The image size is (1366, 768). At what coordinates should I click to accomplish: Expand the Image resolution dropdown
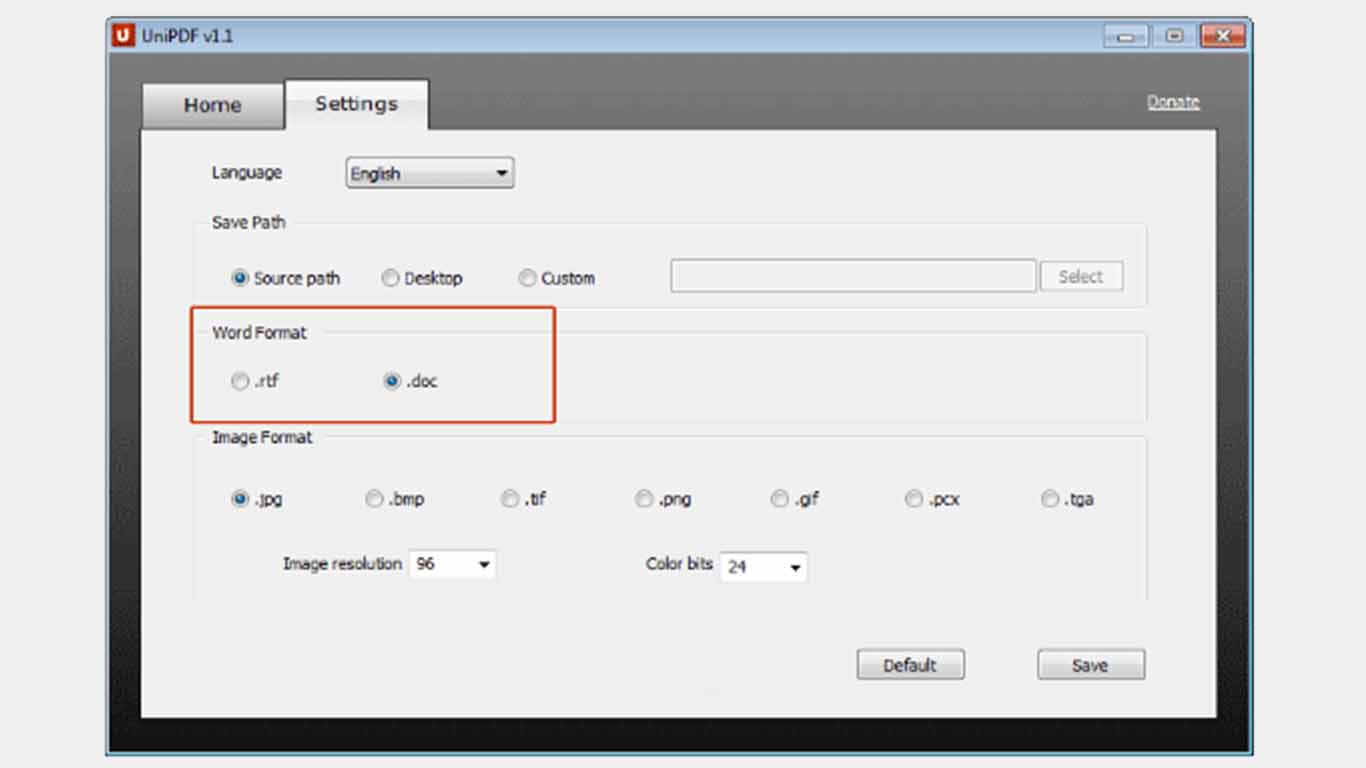452,564
